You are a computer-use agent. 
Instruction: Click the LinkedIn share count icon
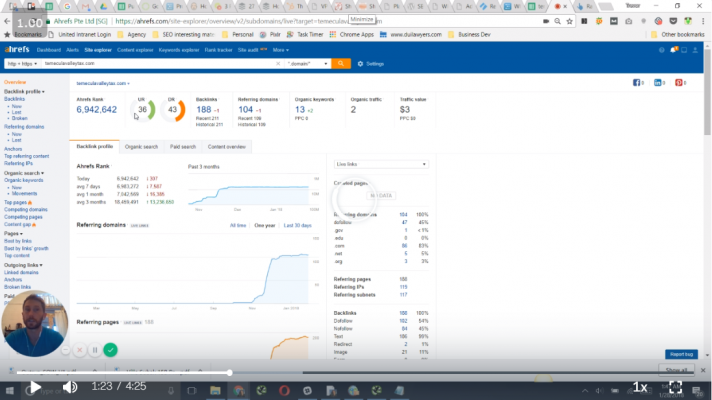click(x=660, y=83)
